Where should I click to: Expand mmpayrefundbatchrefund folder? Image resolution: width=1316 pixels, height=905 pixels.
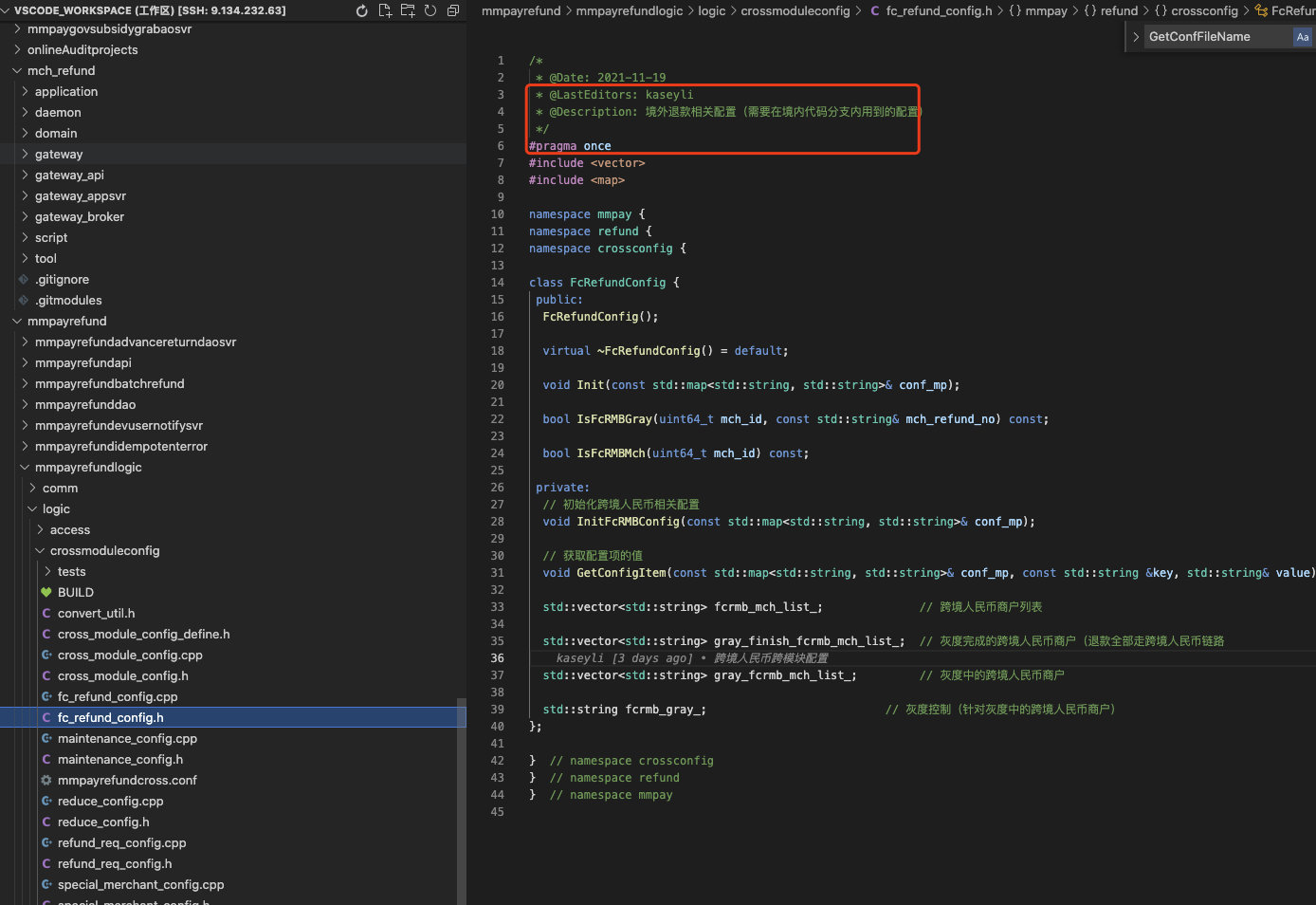(x=25, y=383)
